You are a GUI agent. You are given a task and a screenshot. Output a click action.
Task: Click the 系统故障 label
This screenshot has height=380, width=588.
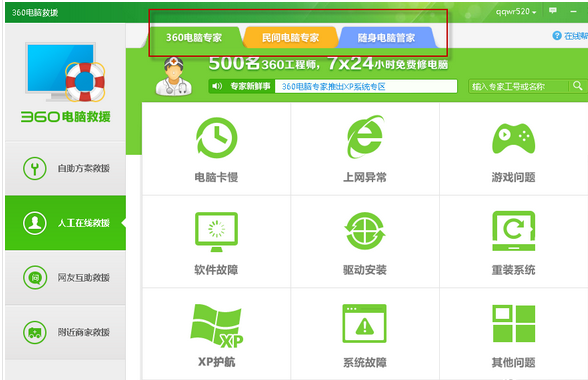(365, 362)
